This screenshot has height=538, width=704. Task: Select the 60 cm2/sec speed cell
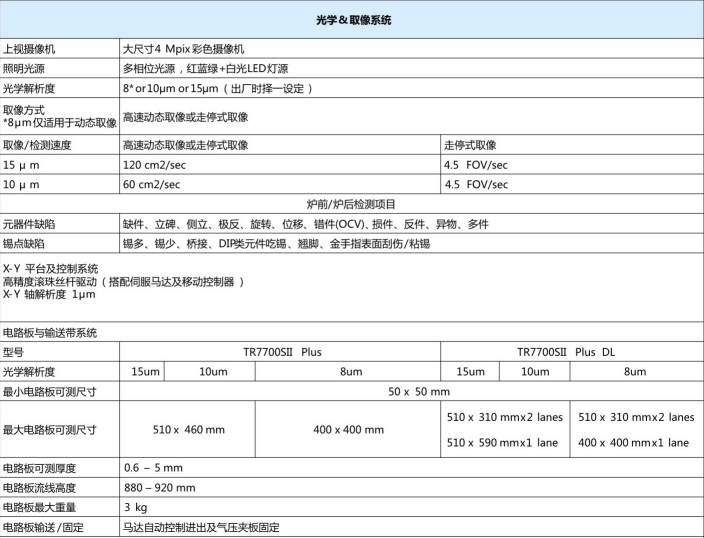(149, 185)
